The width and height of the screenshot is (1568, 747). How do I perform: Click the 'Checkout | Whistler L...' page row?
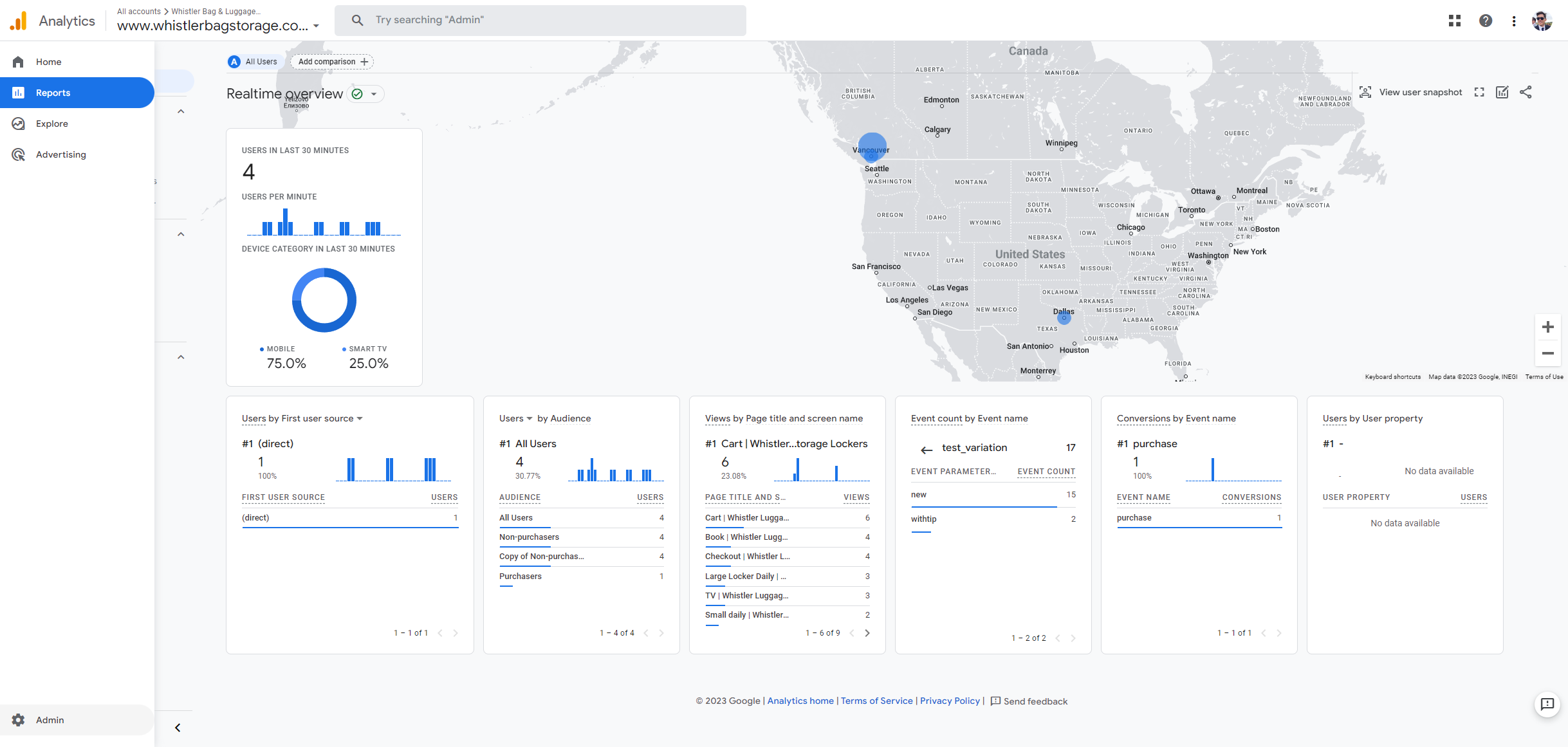point(788,557)
